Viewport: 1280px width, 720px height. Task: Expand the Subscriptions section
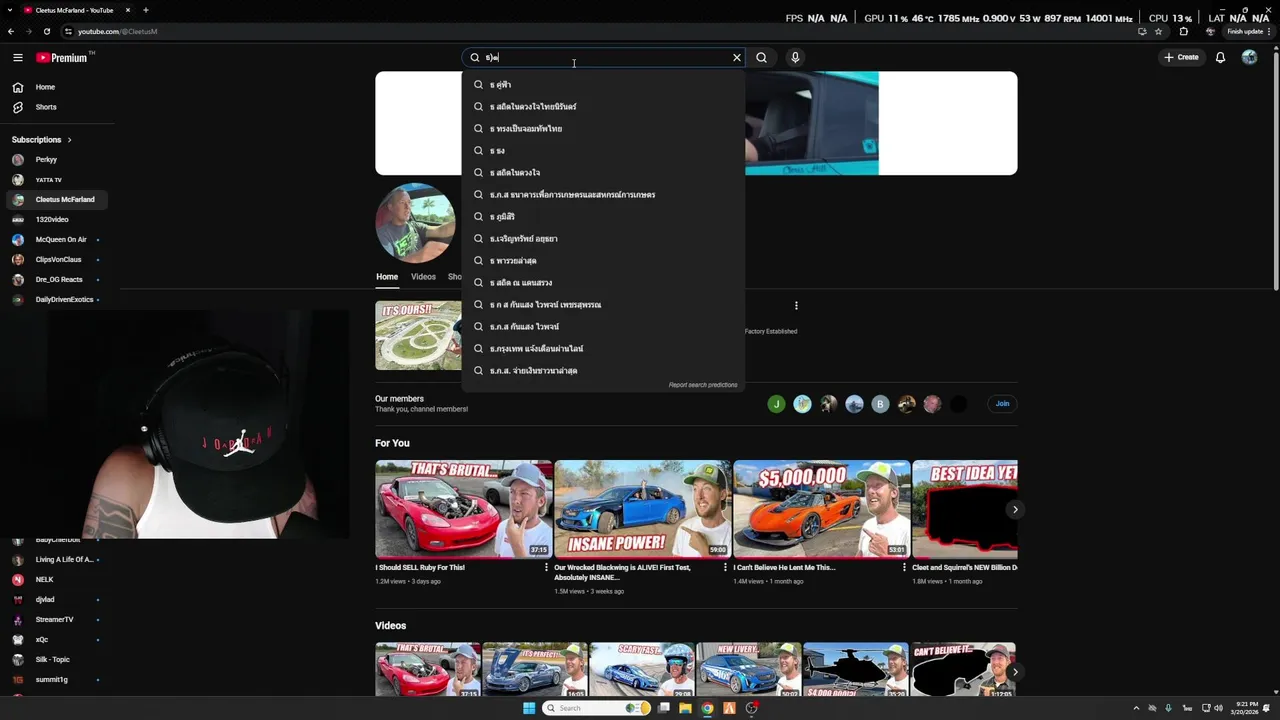click(x=41, y=140)
